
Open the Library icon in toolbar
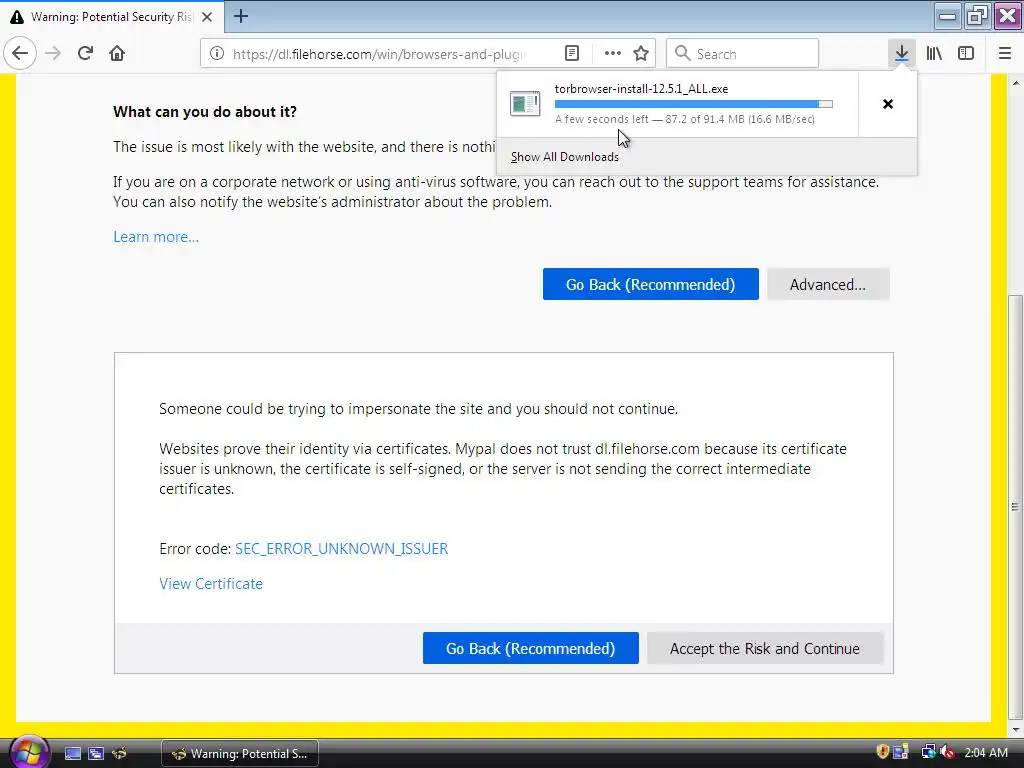pyautogui.click(x=934, y=53)
